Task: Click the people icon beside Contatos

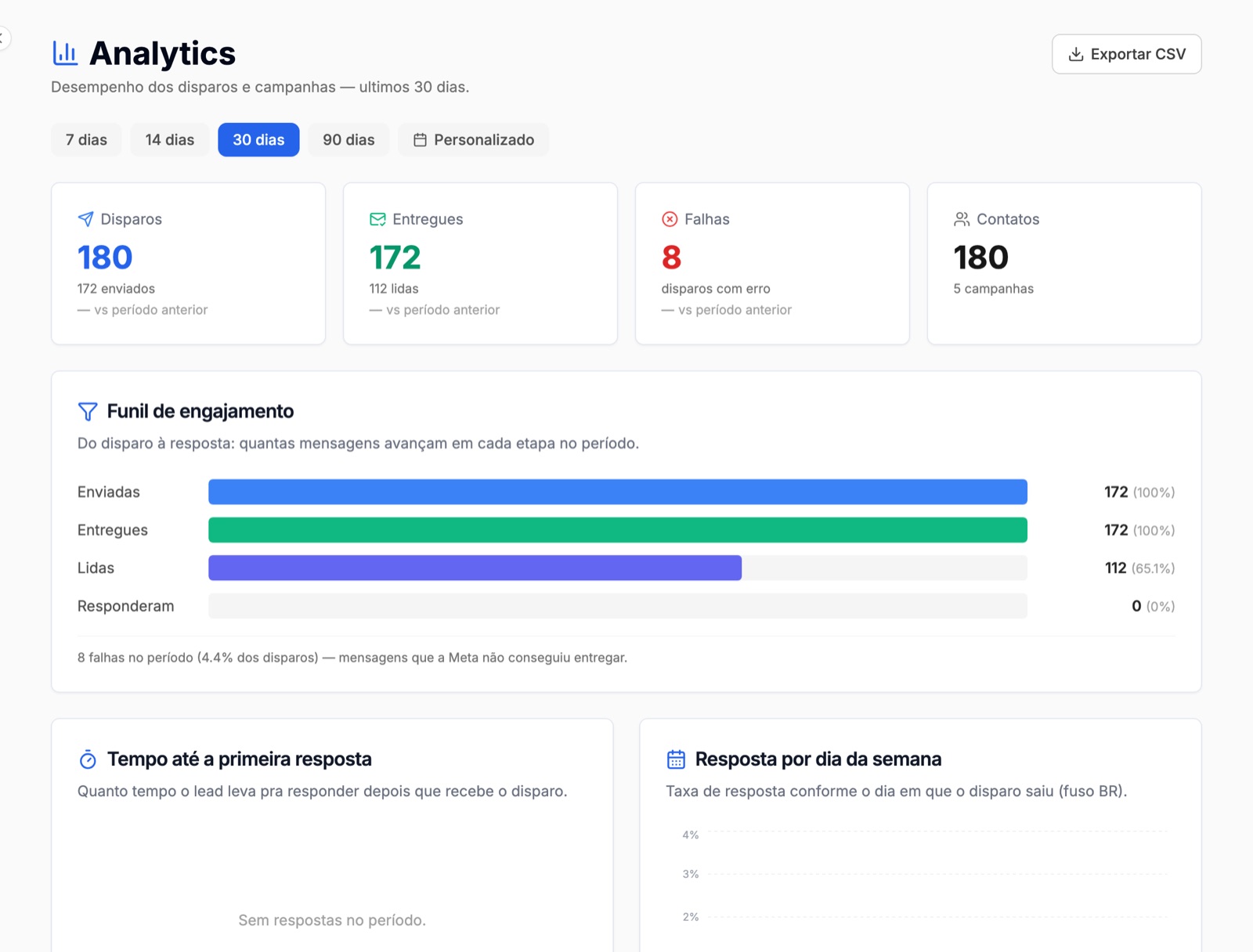Action: point(962,219)
